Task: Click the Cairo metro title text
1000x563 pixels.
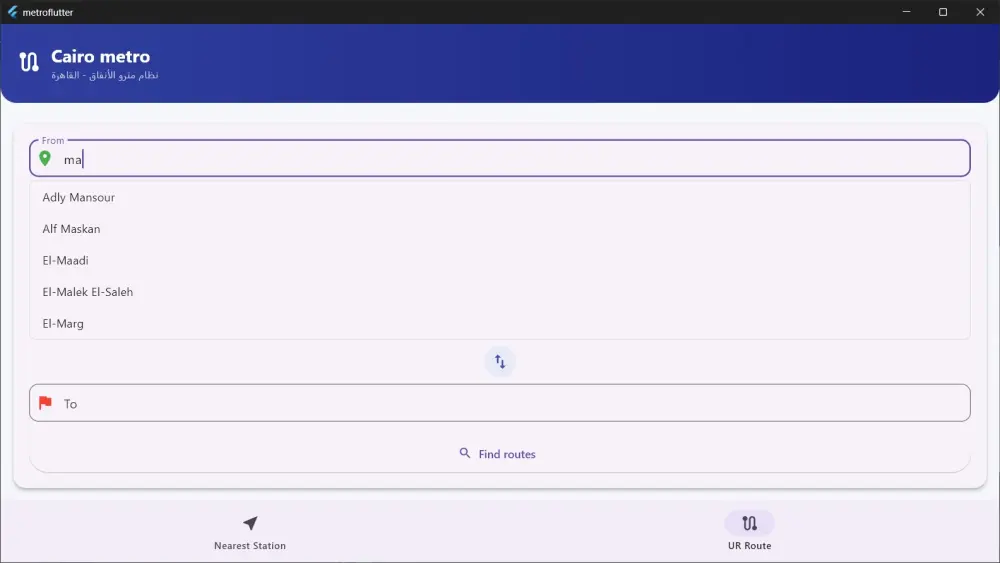Action: pos(101,56)
